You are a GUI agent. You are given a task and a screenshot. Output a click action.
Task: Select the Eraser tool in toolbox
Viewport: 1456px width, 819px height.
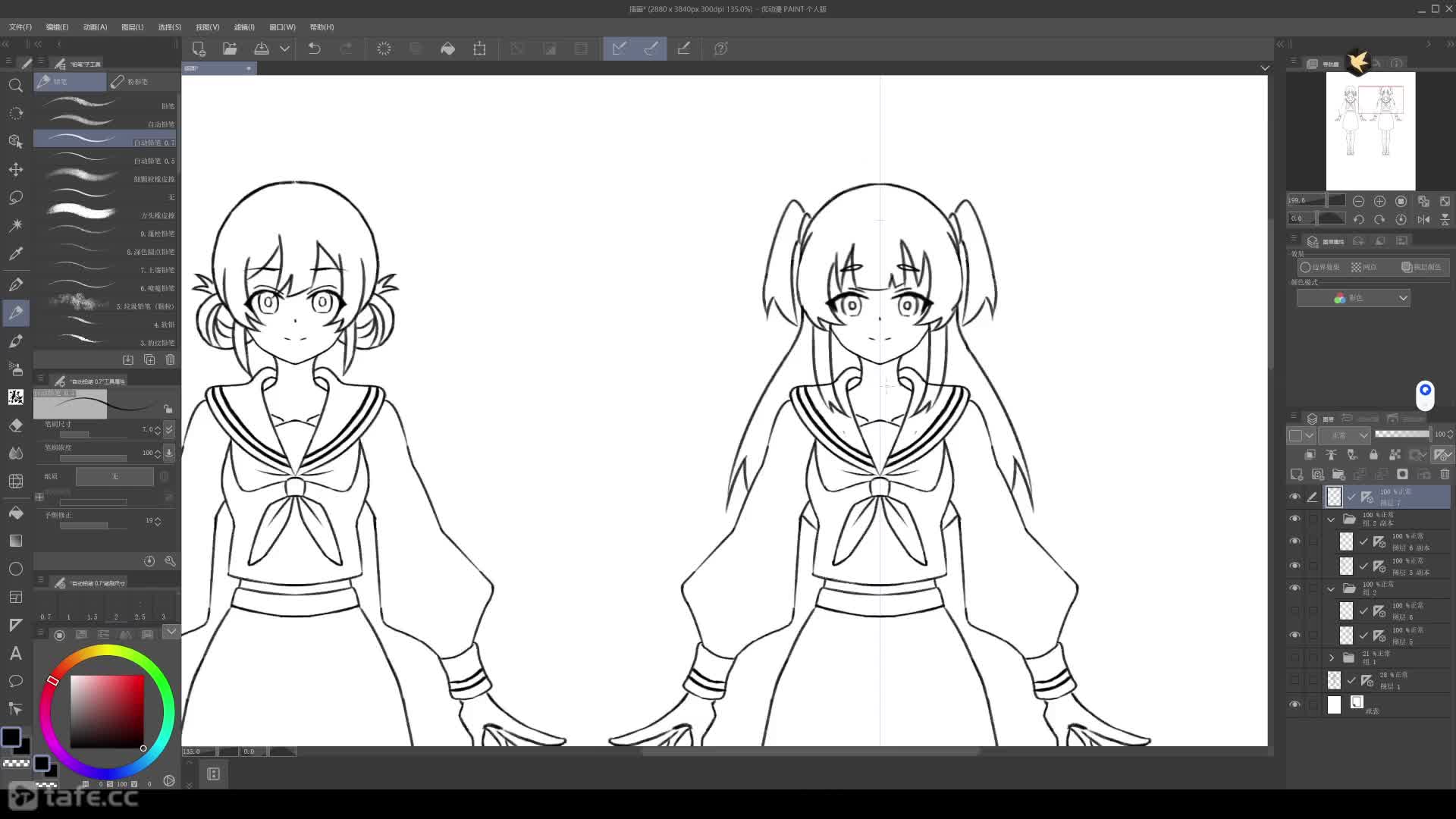pos(15,425)
